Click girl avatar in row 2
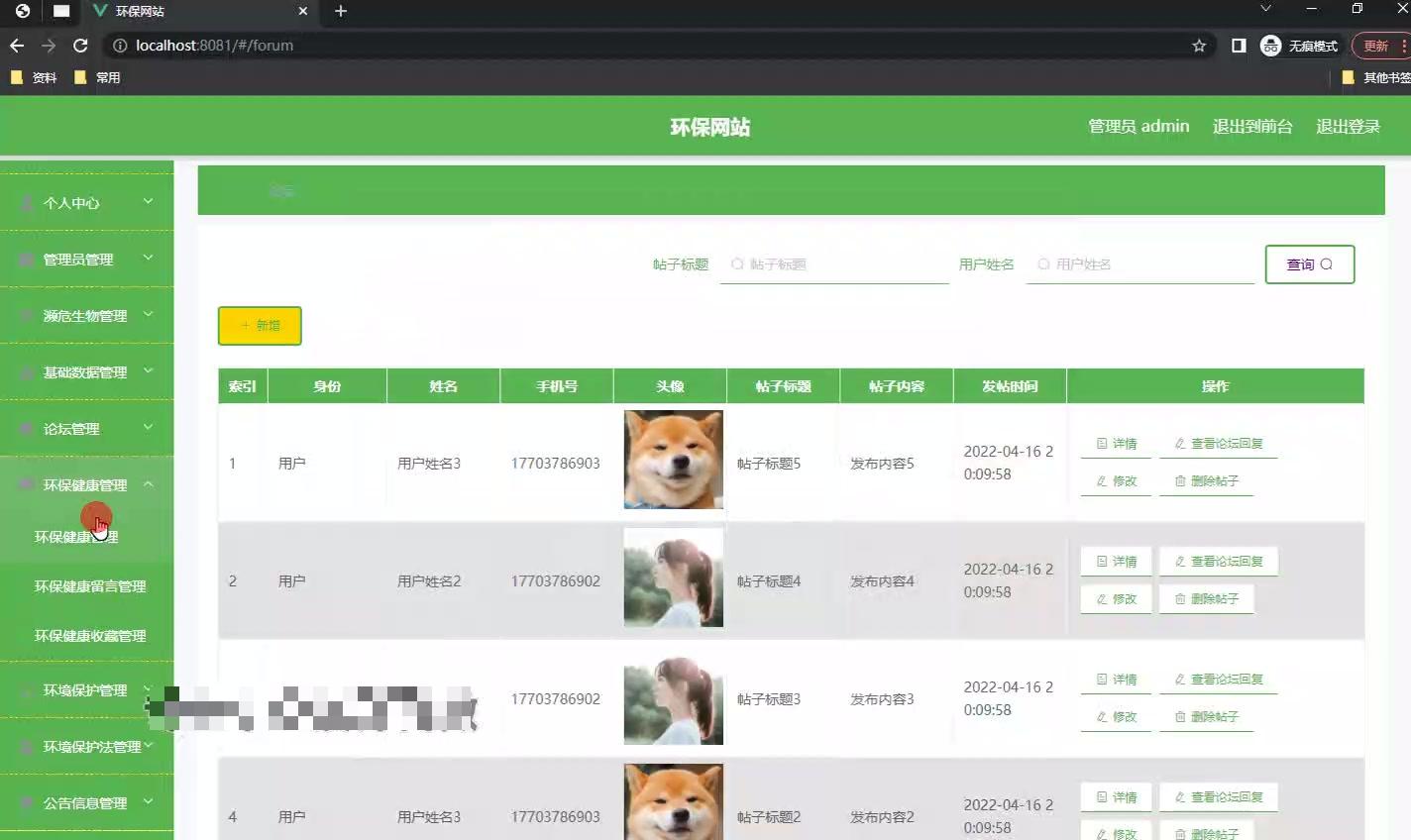The height and width of the screenshot is (840, 1411). [x=674, y=577]
